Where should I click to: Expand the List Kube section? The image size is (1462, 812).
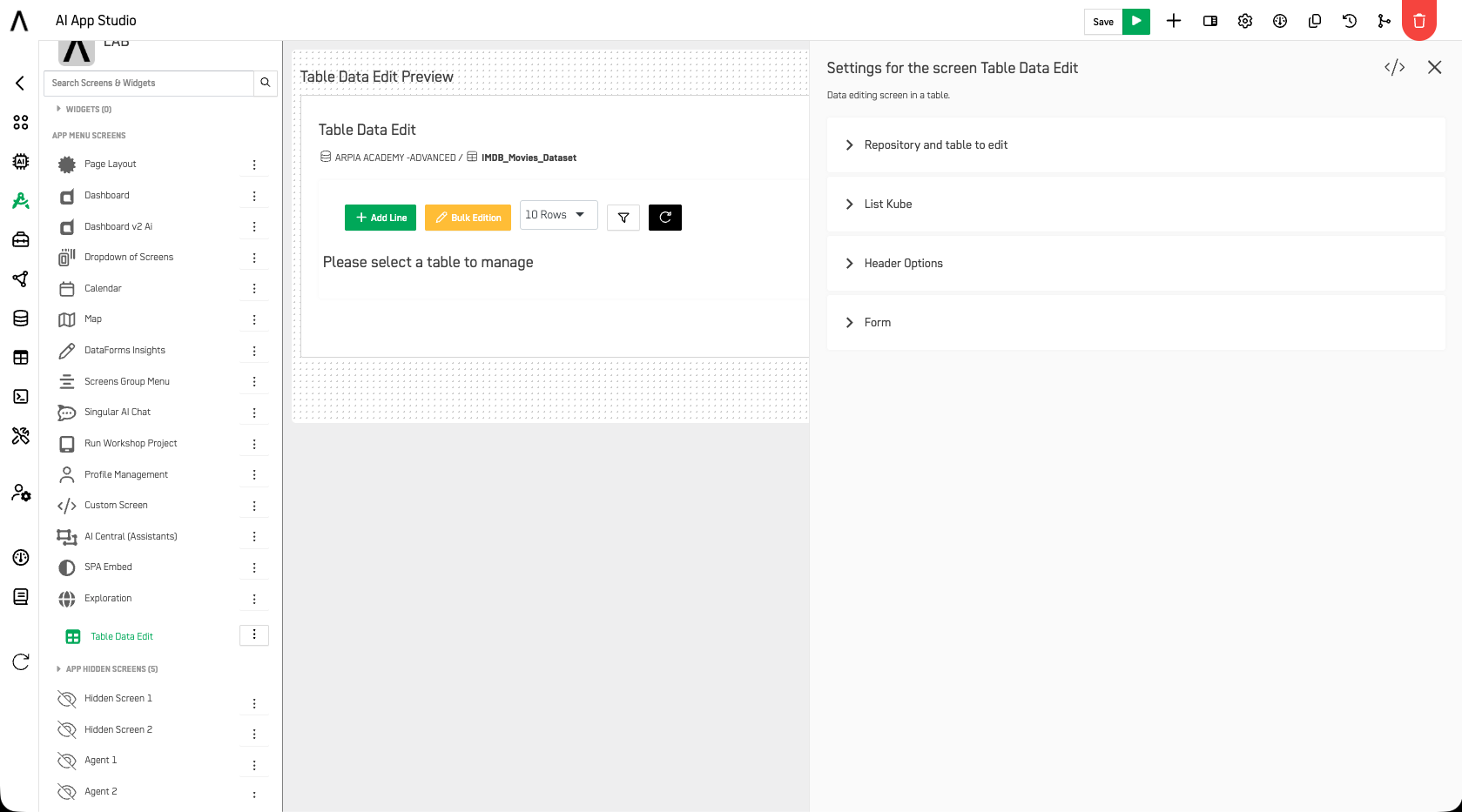(x=1135, y=205)
